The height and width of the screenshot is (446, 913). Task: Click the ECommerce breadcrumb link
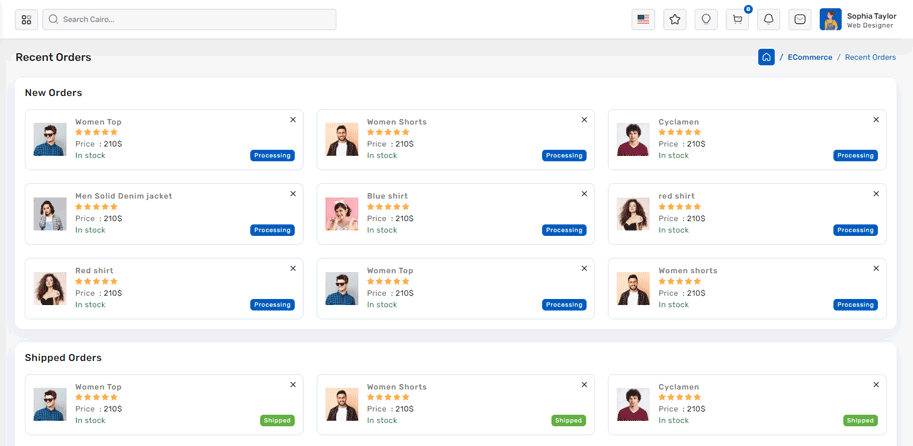coord(809,57)
